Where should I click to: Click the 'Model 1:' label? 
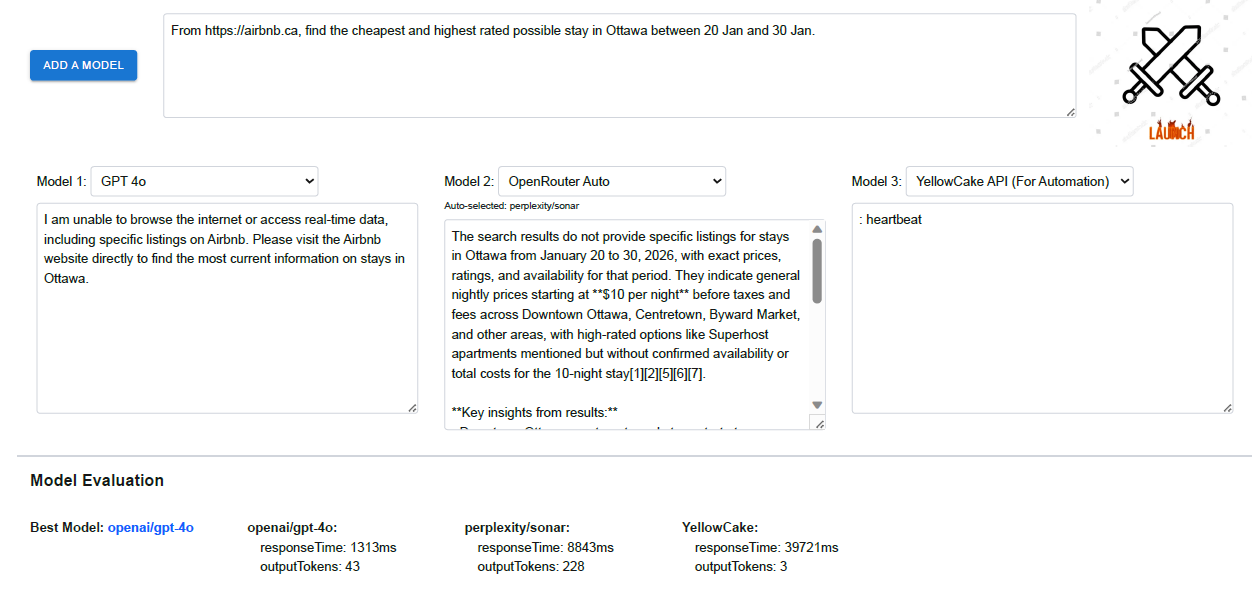tap(61, 181)
